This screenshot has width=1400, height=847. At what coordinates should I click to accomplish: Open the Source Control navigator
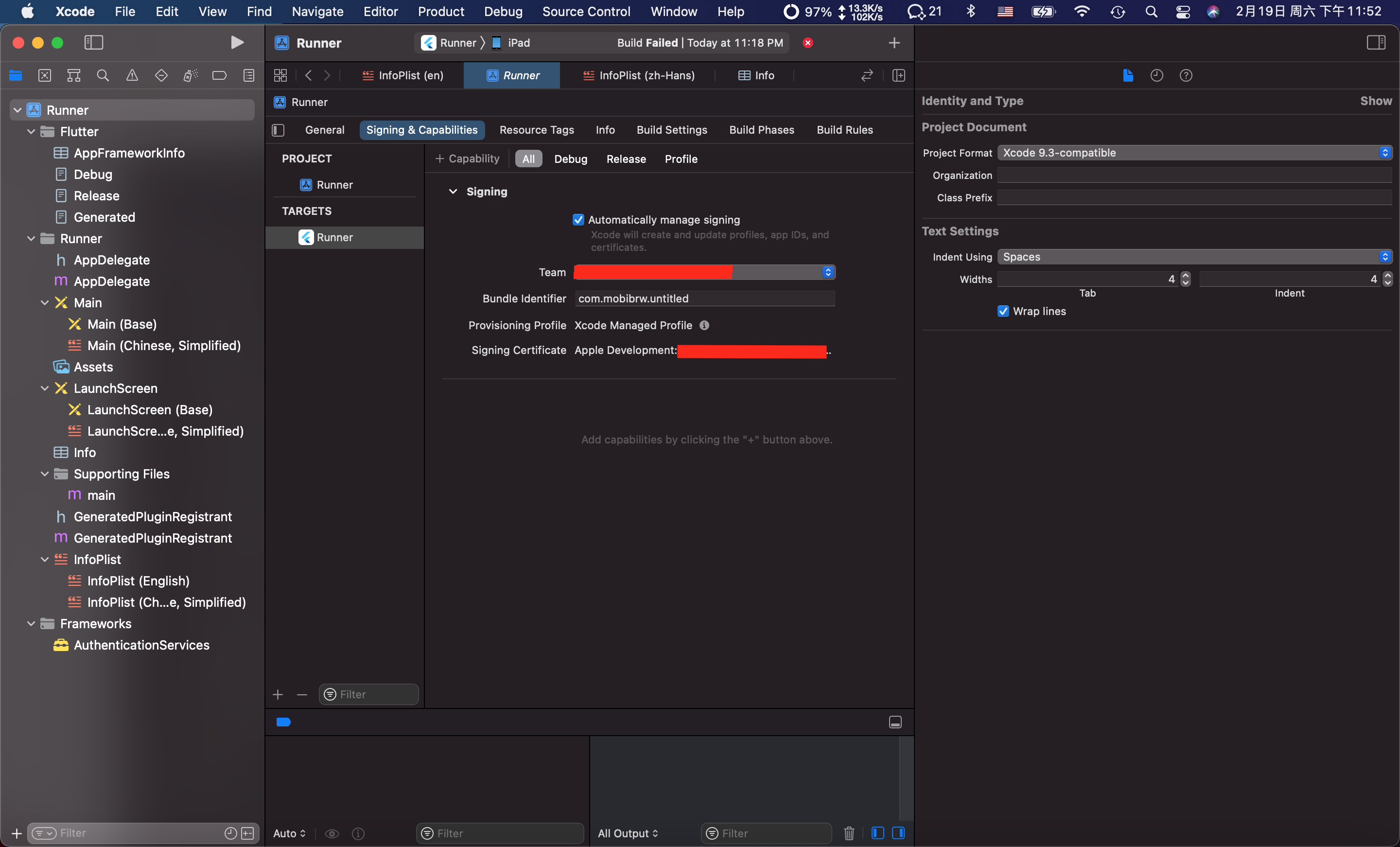click(x=45, y=75)
